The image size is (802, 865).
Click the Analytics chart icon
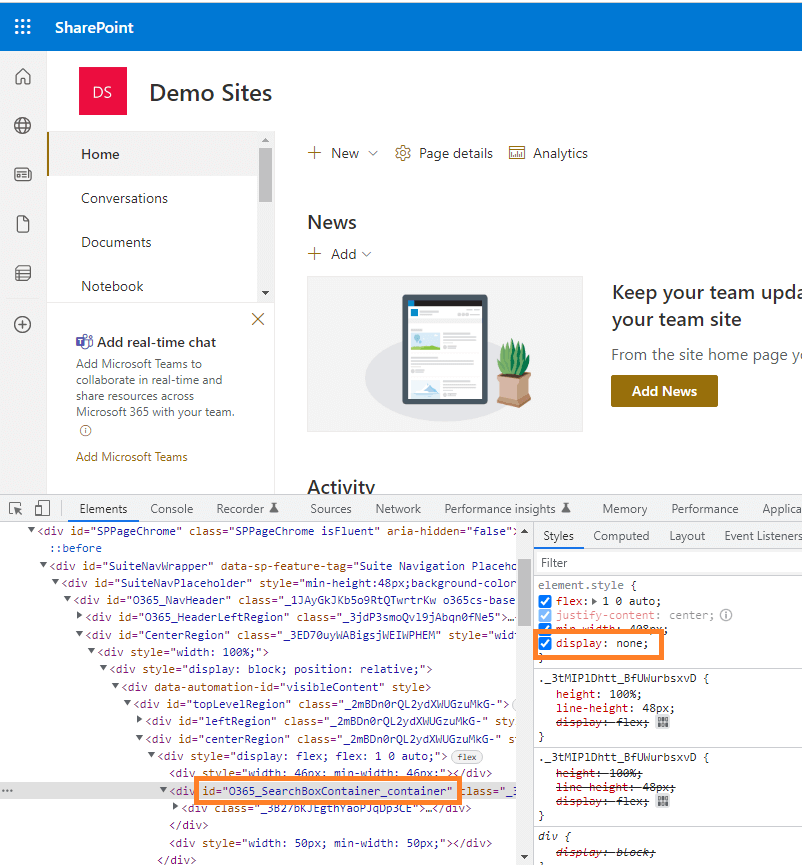pos(517,153)
